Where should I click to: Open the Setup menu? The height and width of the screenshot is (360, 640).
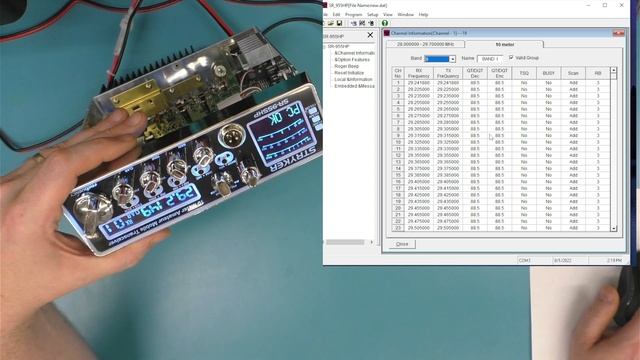click(x=372, y=15)
